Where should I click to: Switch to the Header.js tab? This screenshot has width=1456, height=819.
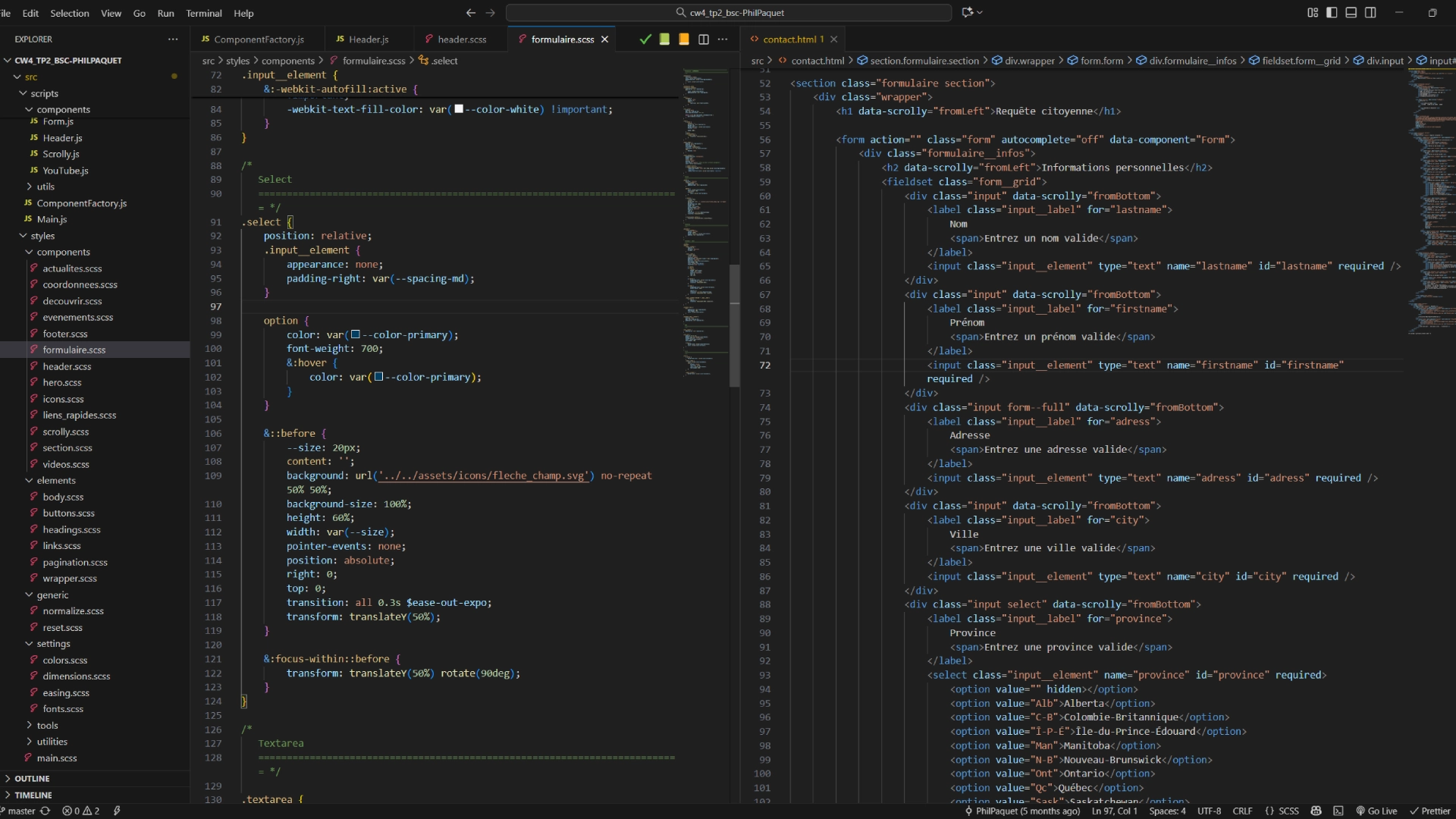(x=369, y=39)
